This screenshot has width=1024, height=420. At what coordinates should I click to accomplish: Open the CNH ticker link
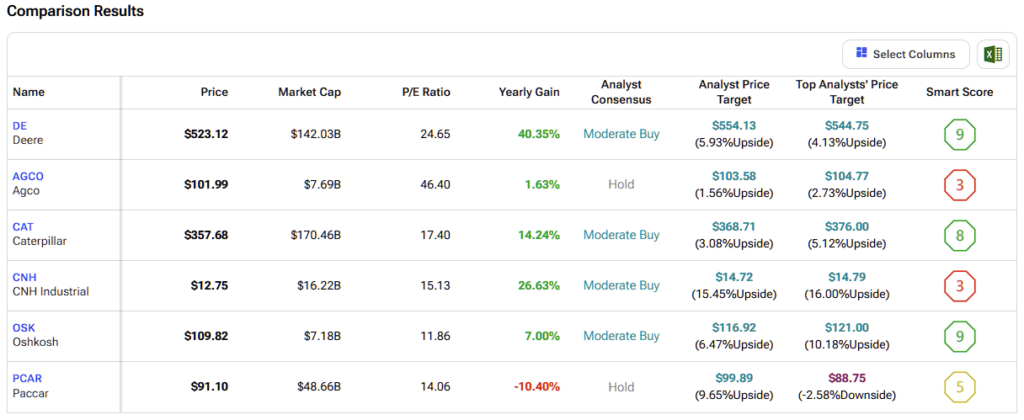(x=24, y=277)
